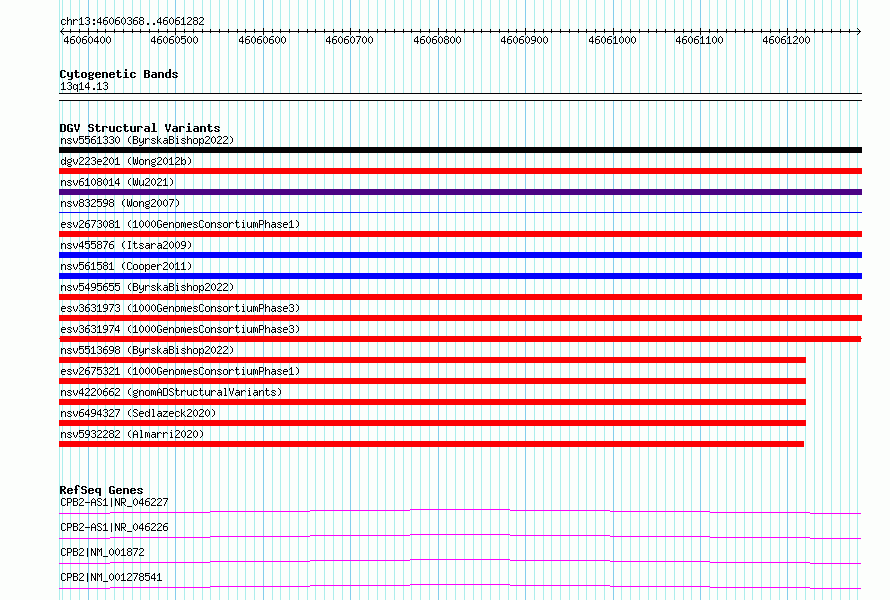Select variant label nsv5495655 (ByrskaBishop2022)
This screenshot has width=890, height=600.
(147, 287)
